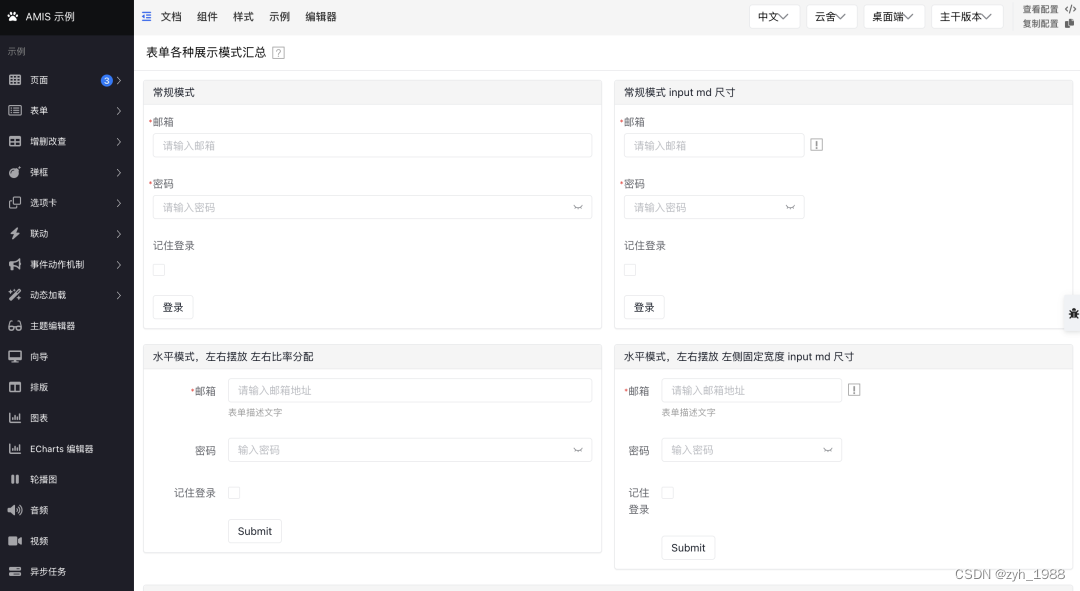Click the 表单 form icon in sidebar
Image resolution: width=1080 pixels, height=591 pixels.
(x=14, y=110)
